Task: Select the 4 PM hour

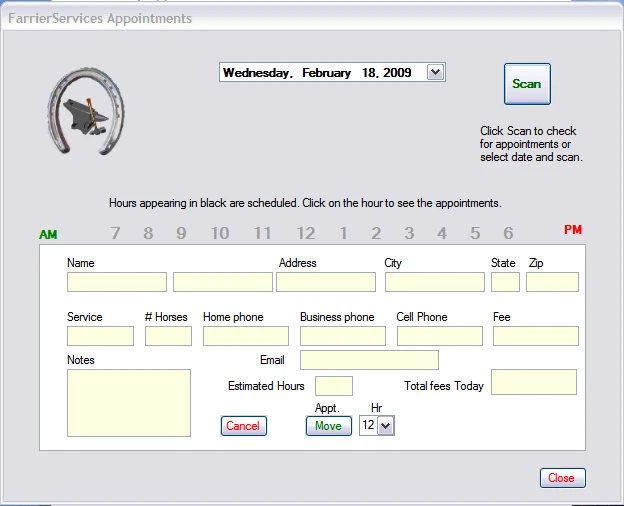Action: coord(442,233)
